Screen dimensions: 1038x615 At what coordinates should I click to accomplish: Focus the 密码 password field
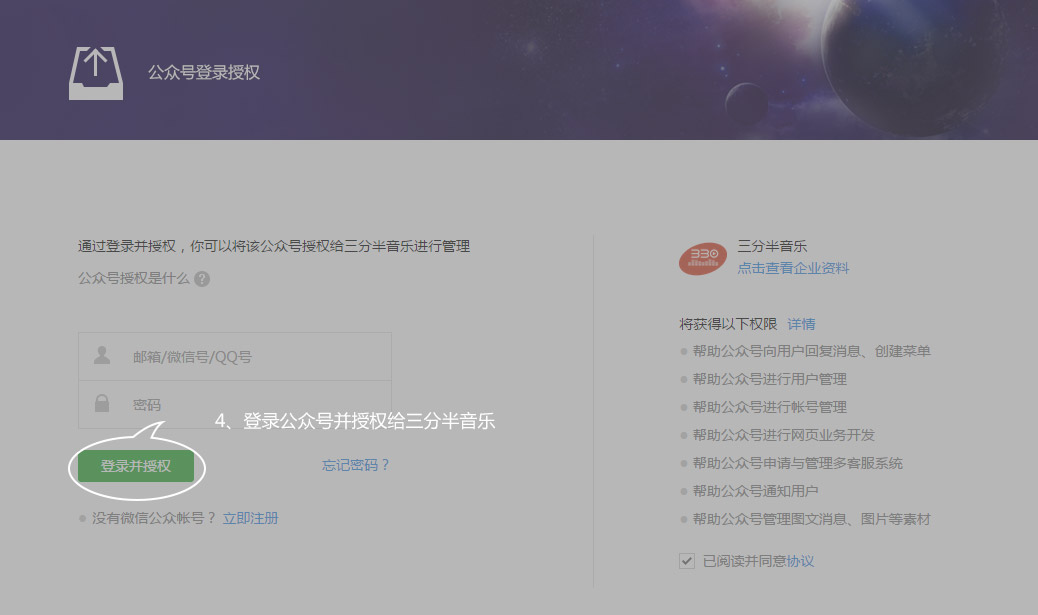tap(235, 404)
